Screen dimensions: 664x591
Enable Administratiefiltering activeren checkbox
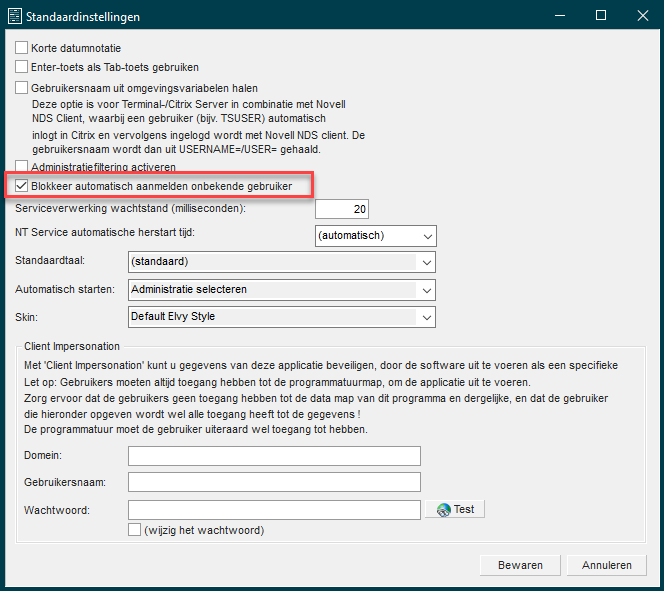tap(22, 166)
